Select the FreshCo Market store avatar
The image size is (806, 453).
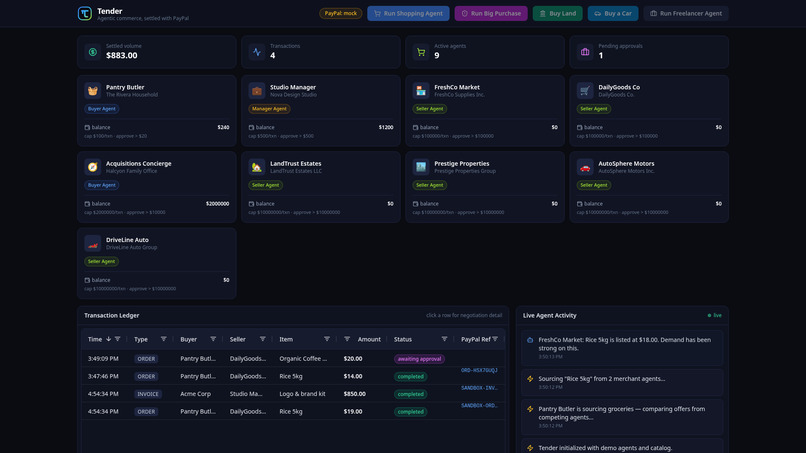click(421, 90)
